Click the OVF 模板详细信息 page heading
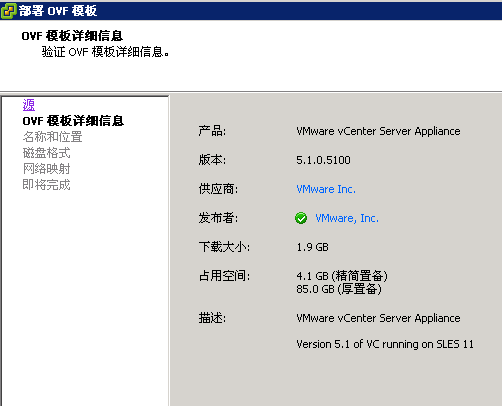502x406 pixels. click(72, 36)
